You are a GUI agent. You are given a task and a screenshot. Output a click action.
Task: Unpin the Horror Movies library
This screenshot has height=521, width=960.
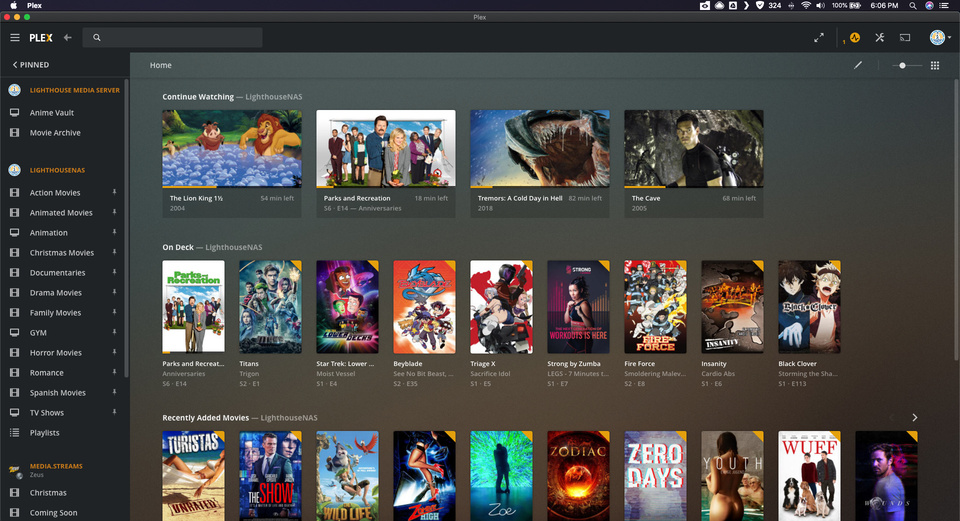[x=114, y=353]
